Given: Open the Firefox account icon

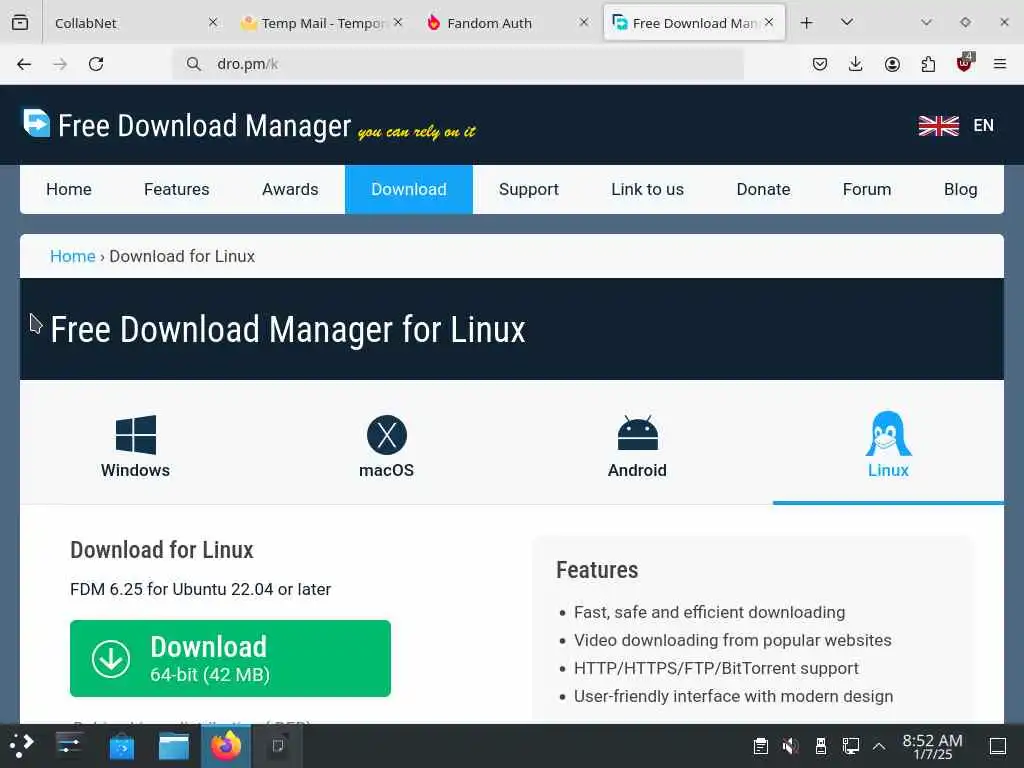Looking at the screenshot, I should pyautogui.click(x=892, y=64).
